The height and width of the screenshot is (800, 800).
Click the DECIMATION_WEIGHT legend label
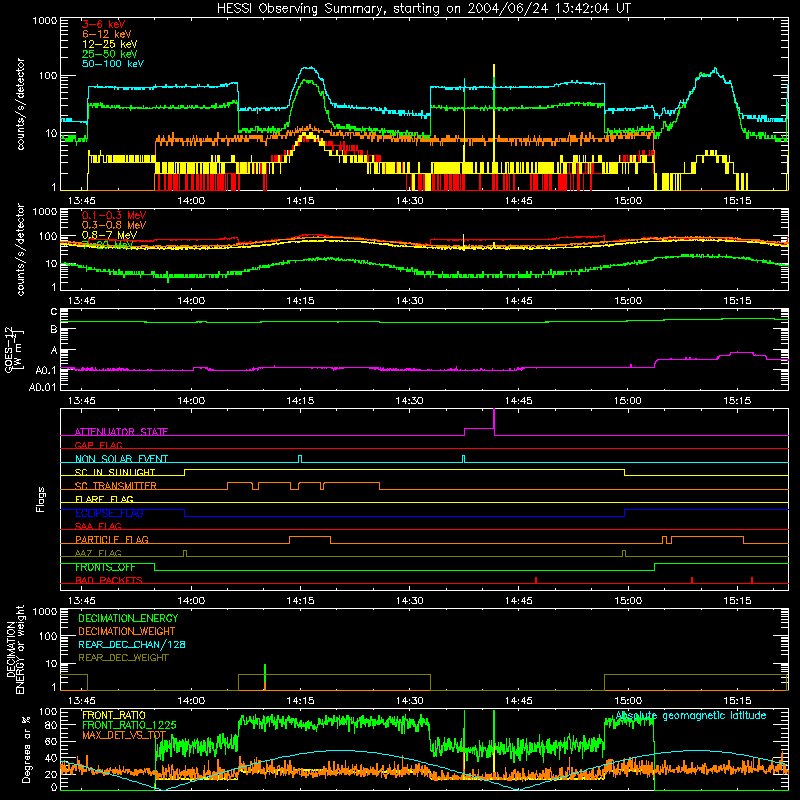(127, 631)
